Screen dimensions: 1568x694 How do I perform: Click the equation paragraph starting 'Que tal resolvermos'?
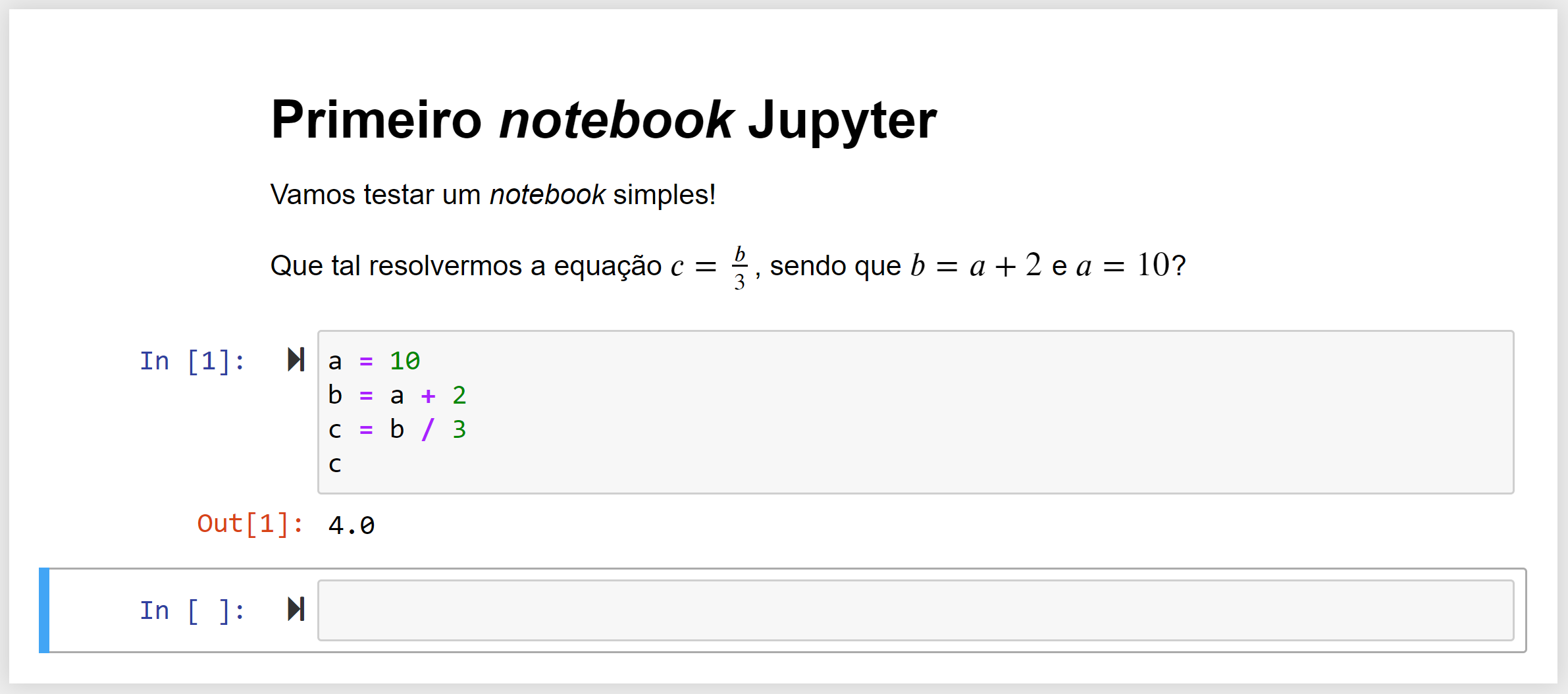pos(728,266)
